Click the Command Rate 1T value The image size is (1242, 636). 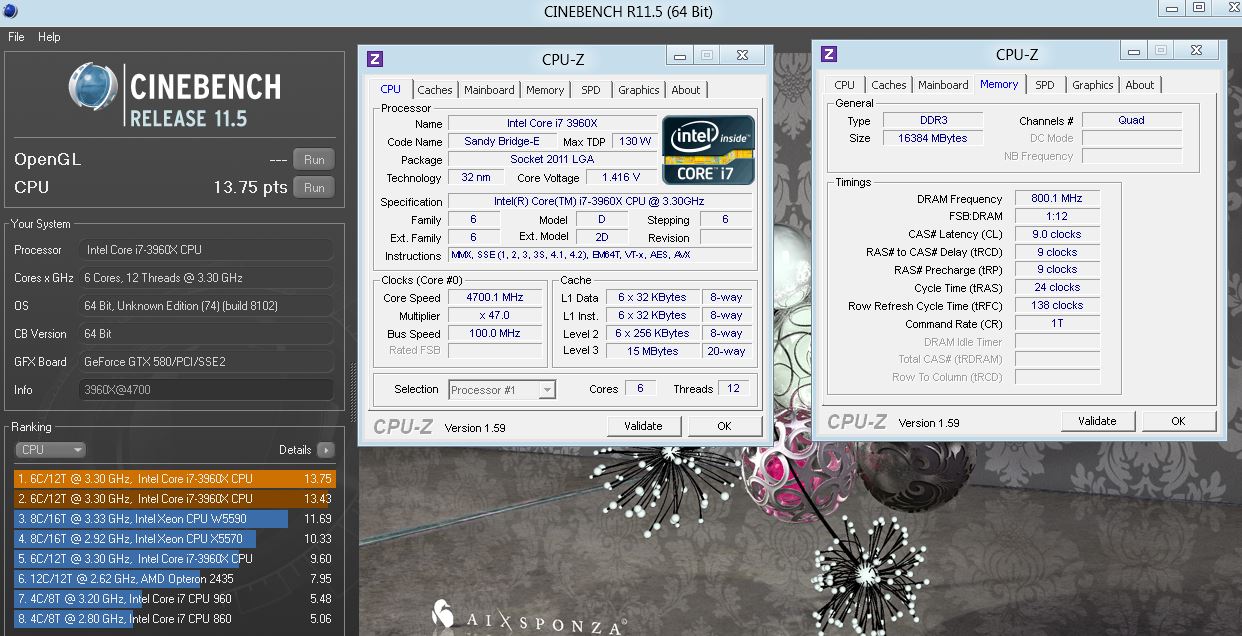(x=1057, y=324)
